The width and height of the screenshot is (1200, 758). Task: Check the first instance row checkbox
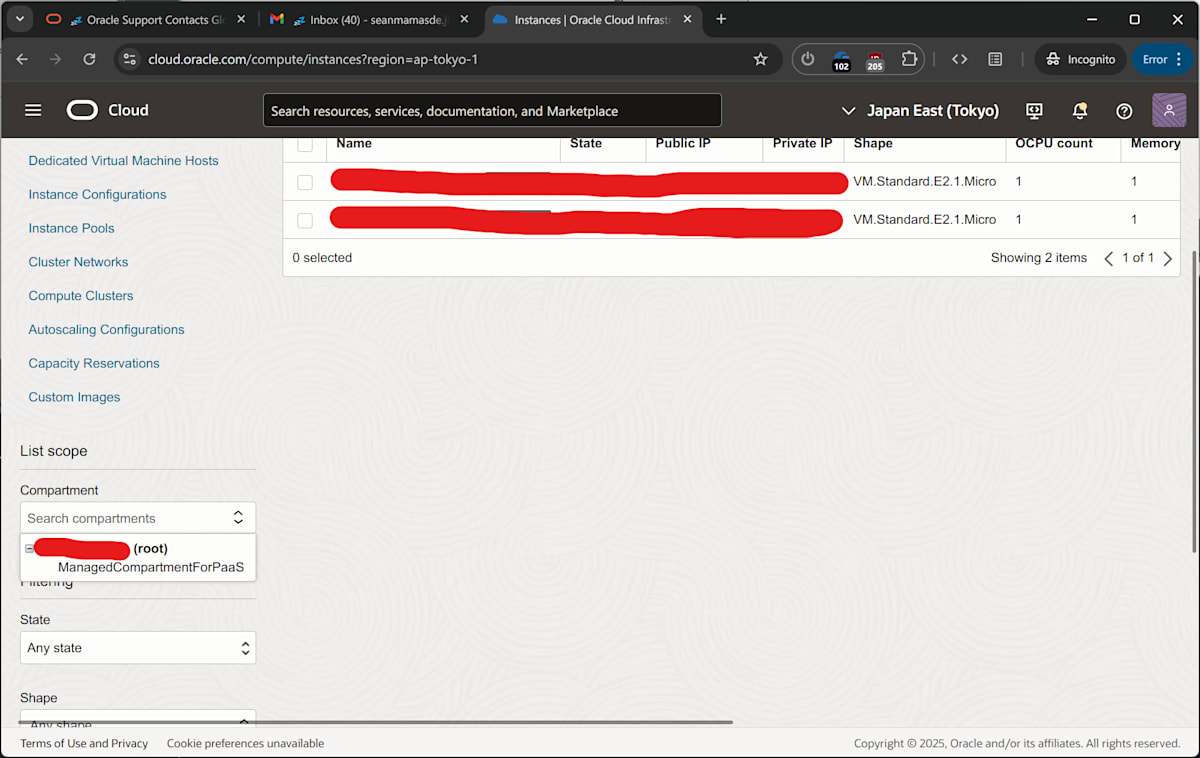tap(305, 182)
